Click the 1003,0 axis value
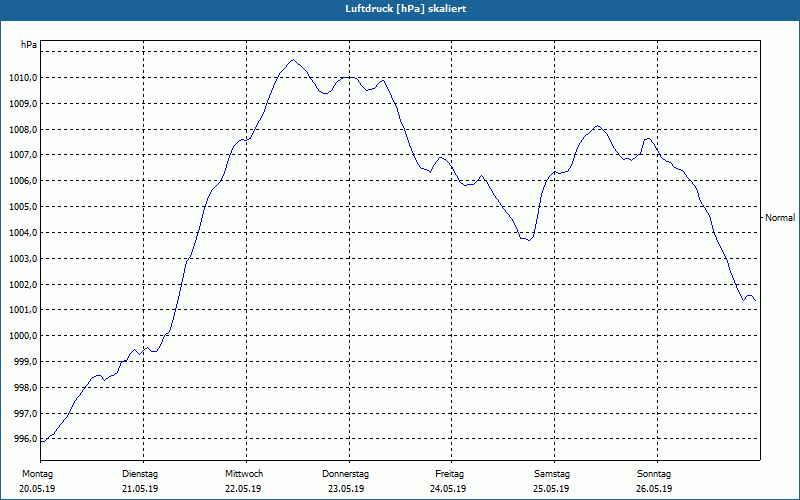Image resolution: width=800 pixels, height=500 pixels. [x=23, y=259]
